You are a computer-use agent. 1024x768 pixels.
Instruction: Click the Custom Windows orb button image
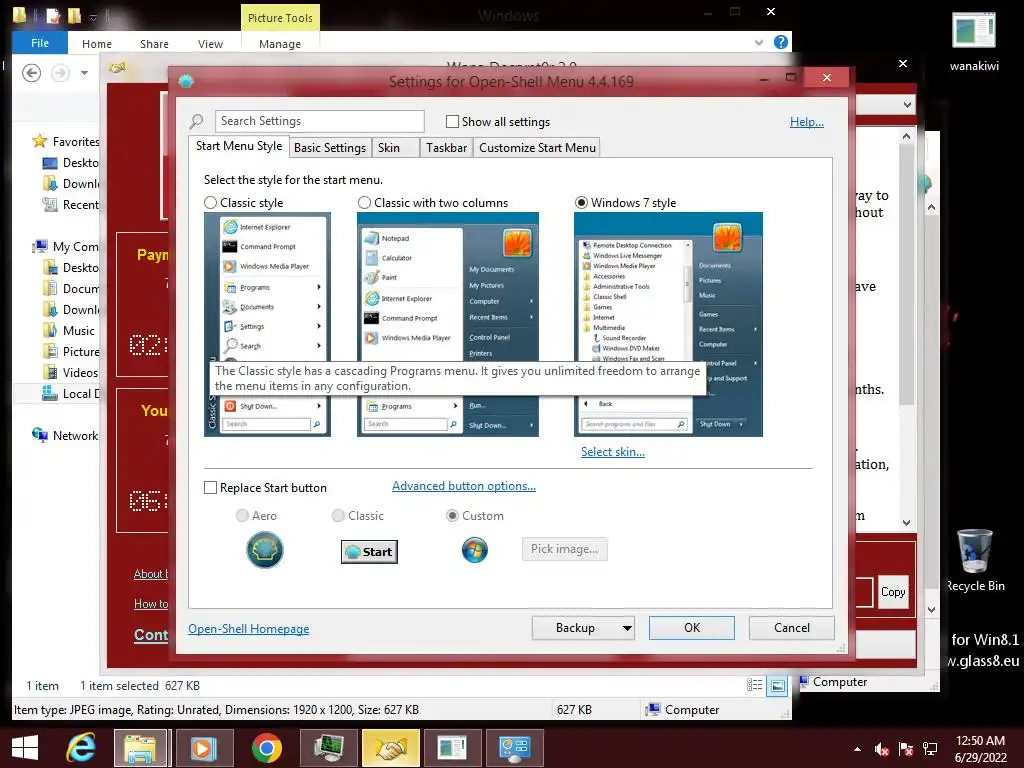click(x=475, y=551)
